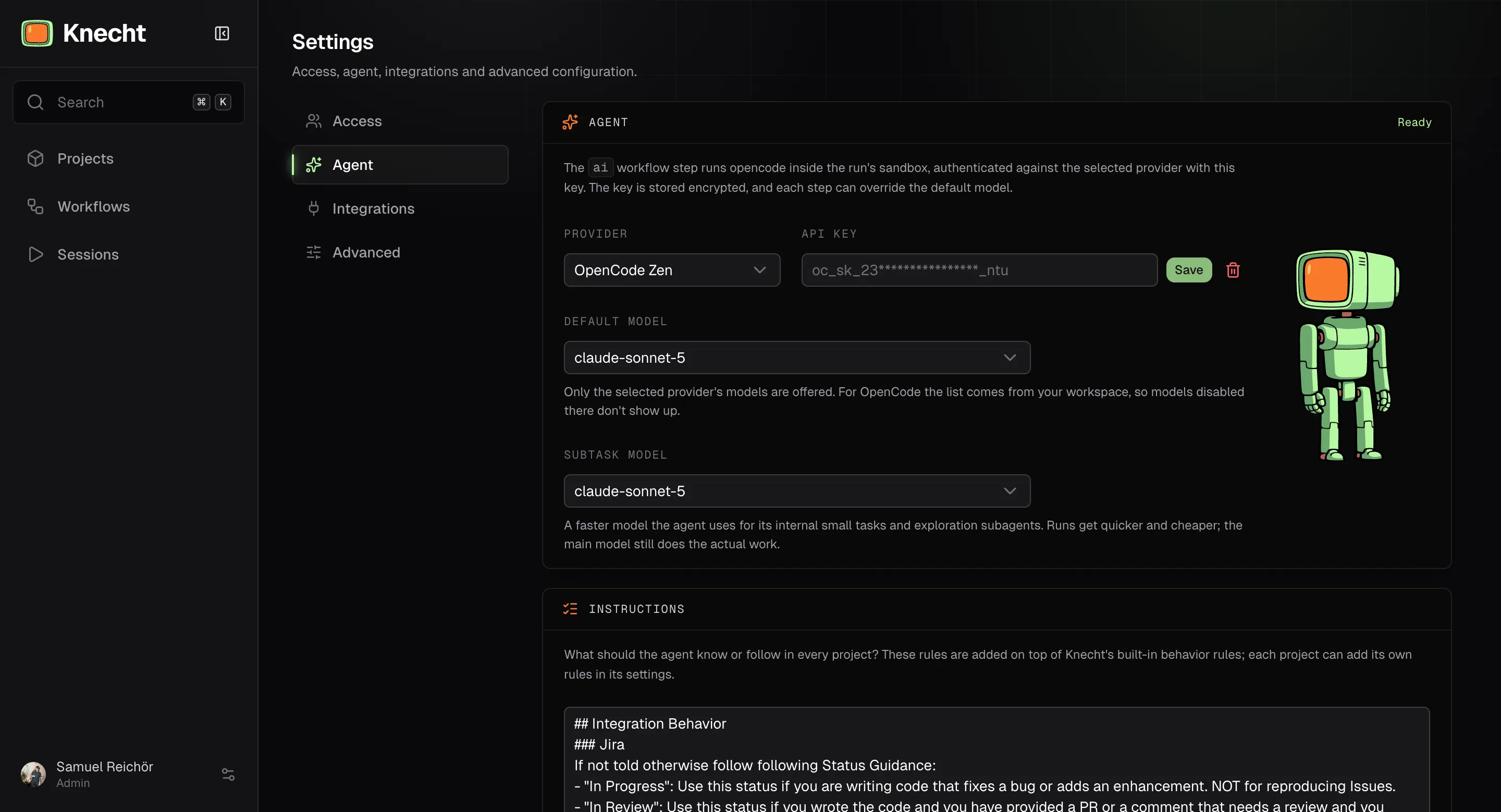The image size is (1501, 812).
Task: Open the Advanced settings tab
Action: coord(400,252)
